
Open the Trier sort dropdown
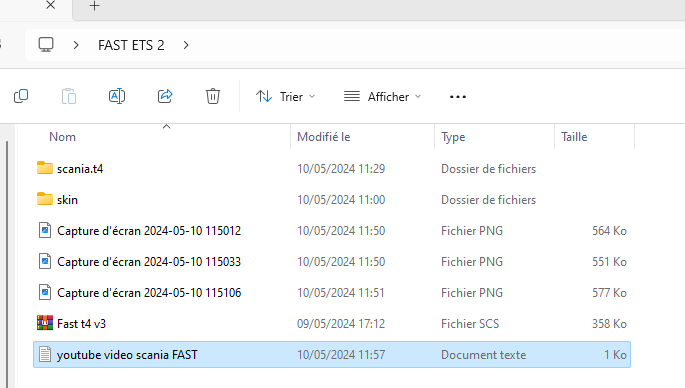pyautogui.click(x=285, y=96)
